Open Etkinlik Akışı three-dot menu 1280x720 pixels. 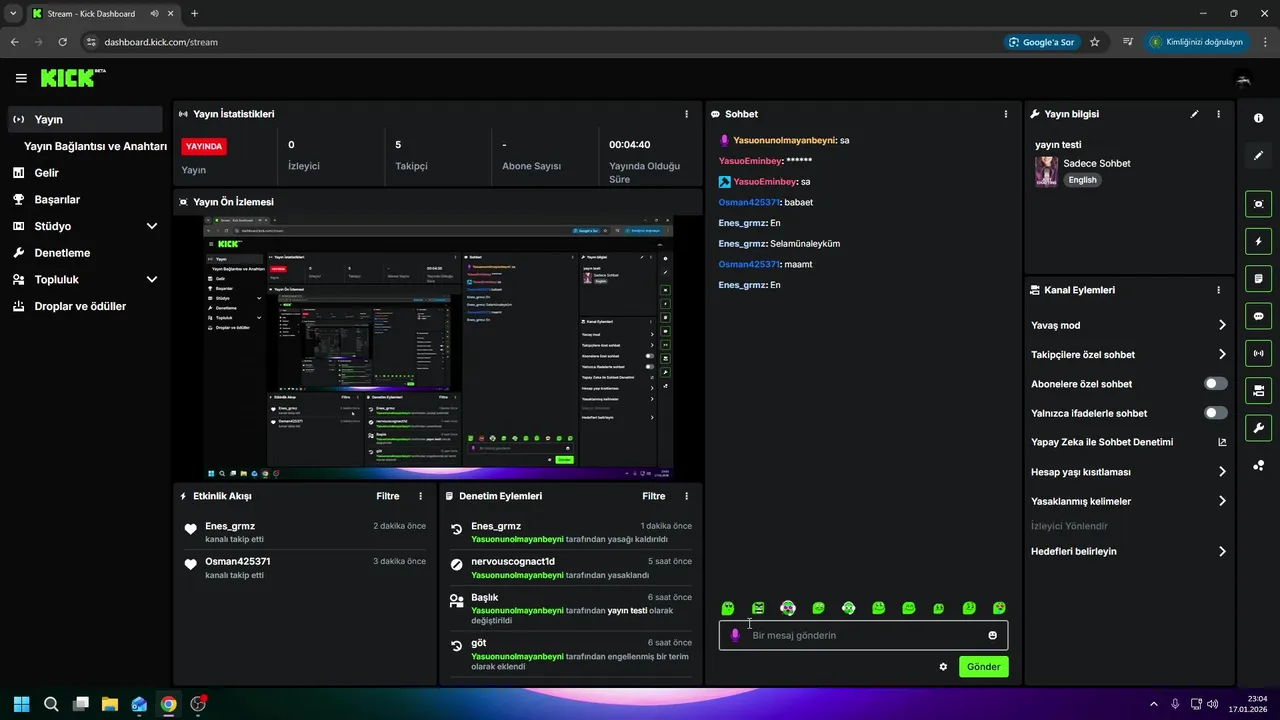point(420,496)
